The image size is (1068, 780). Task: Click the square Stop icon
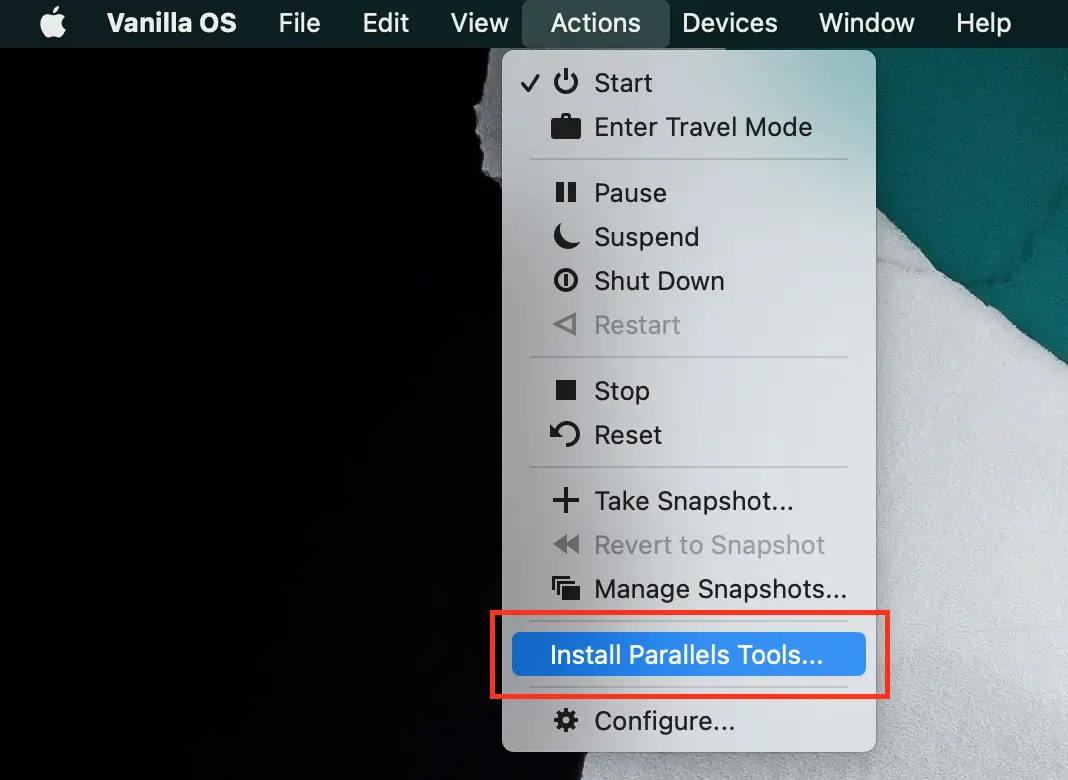click(565, 390)
